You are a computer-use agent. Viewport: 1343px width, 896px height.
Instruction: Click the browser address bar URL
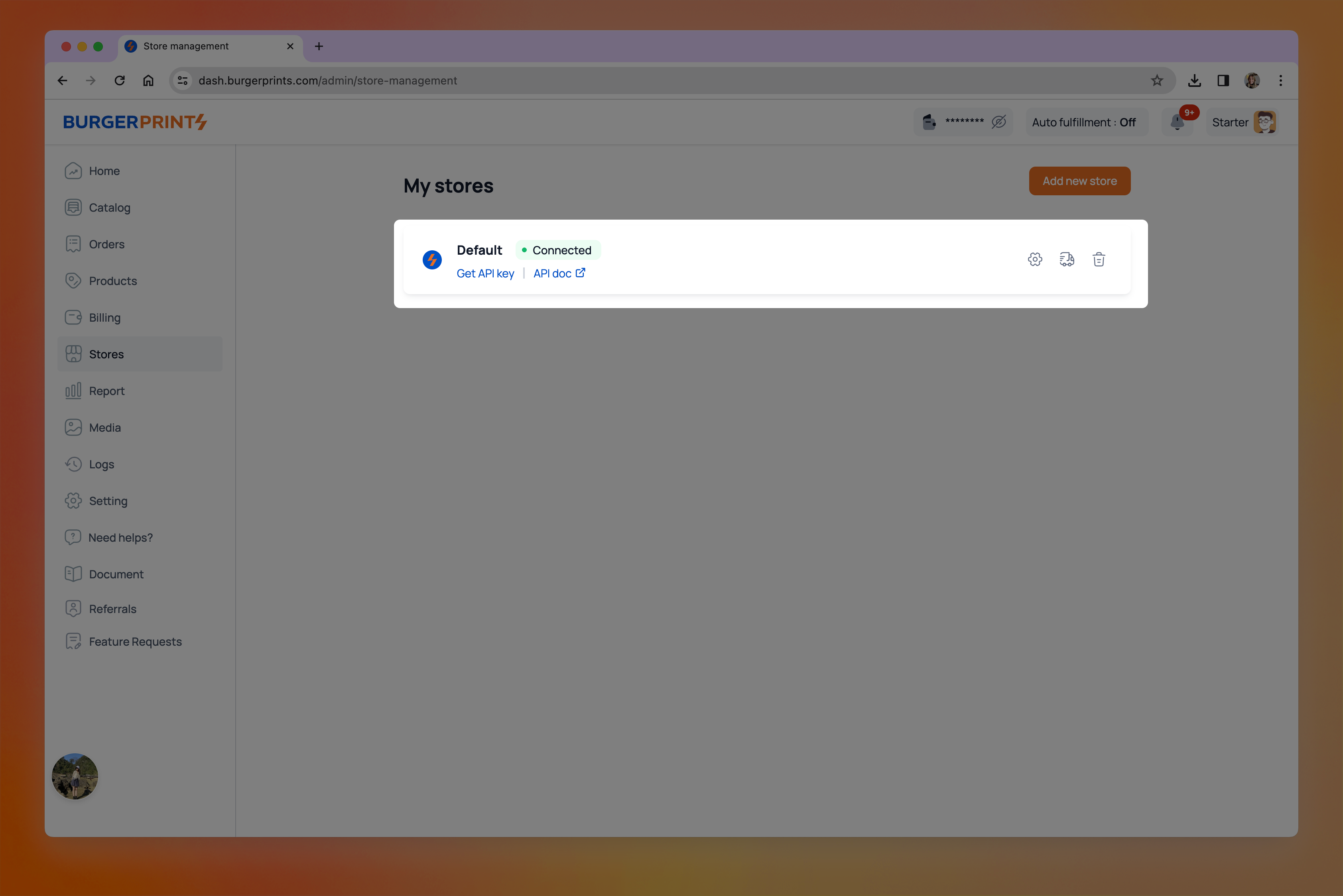pyautogui.click(x=328, y=81)
